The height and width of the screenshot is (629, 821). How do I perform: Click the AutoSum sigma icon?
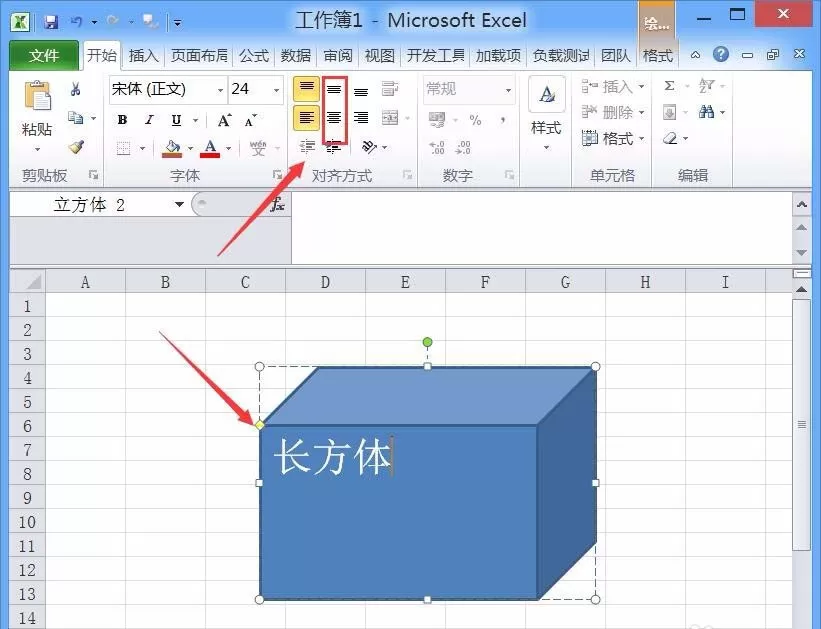(x=669, y=86)
